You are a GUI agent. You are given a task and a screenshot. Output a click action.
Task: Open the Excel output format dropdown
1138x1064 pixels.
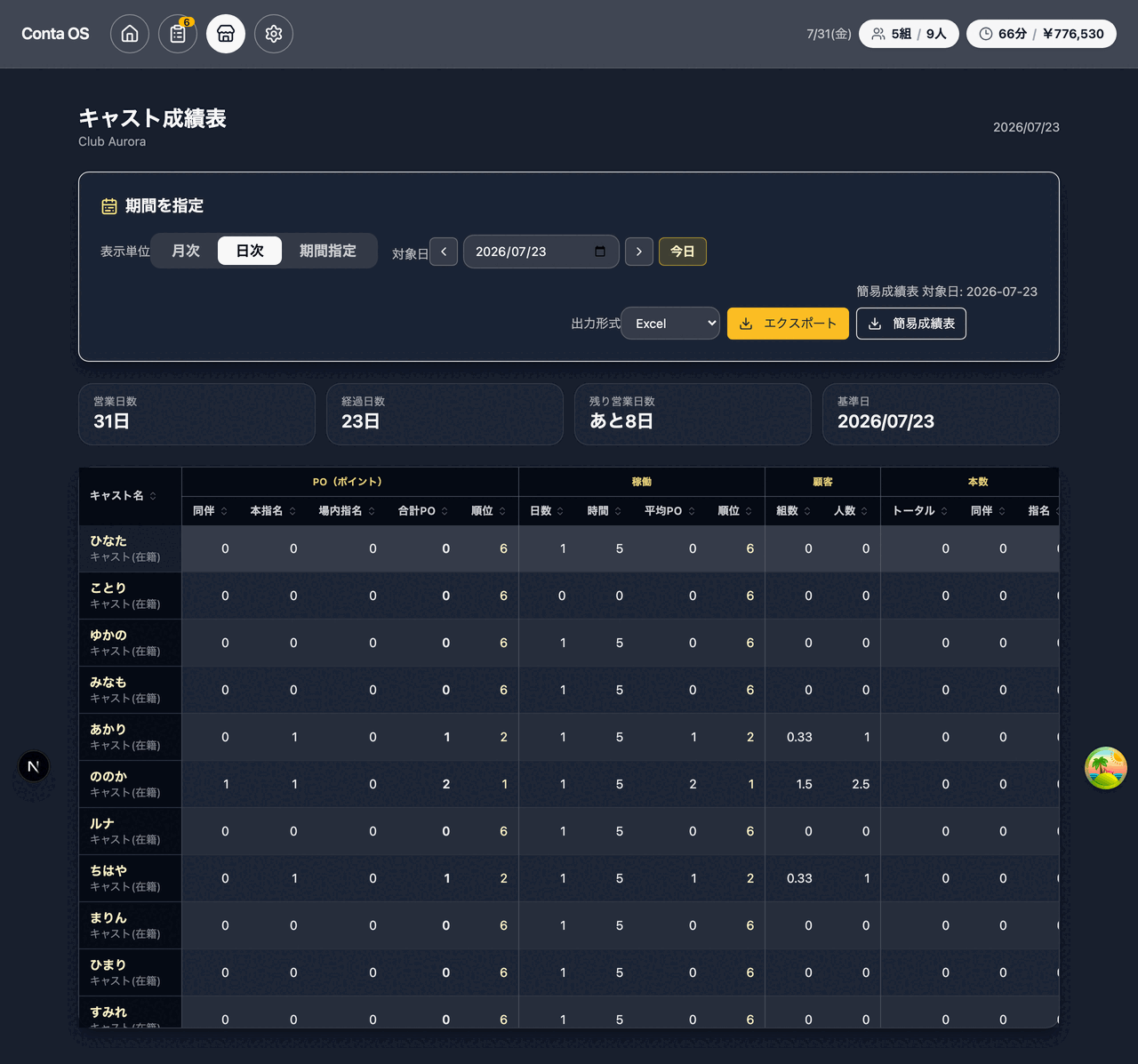click(x=670, y=324)
